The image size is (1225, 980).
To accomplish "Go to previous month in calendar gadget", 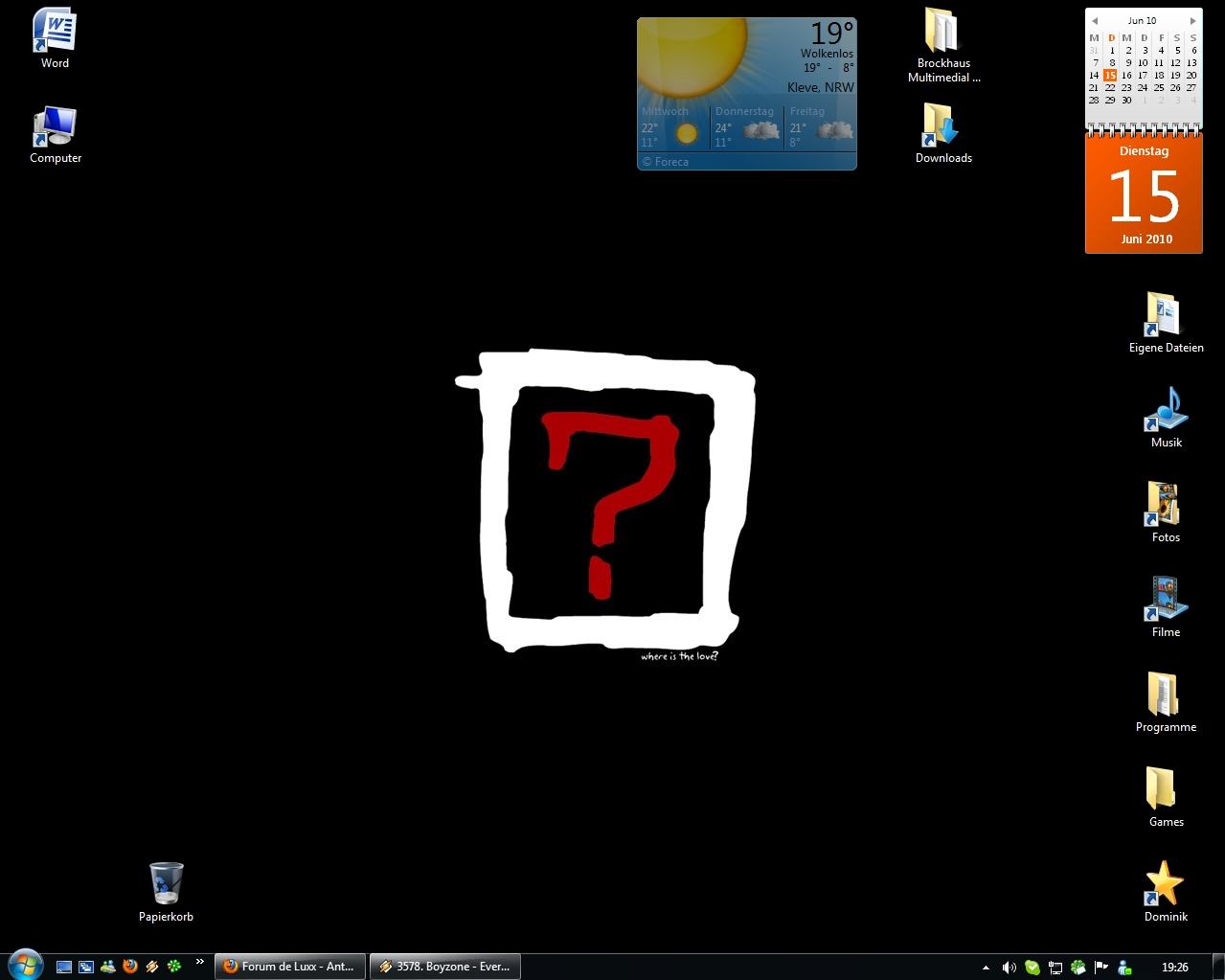I will tap(1095, 20).
